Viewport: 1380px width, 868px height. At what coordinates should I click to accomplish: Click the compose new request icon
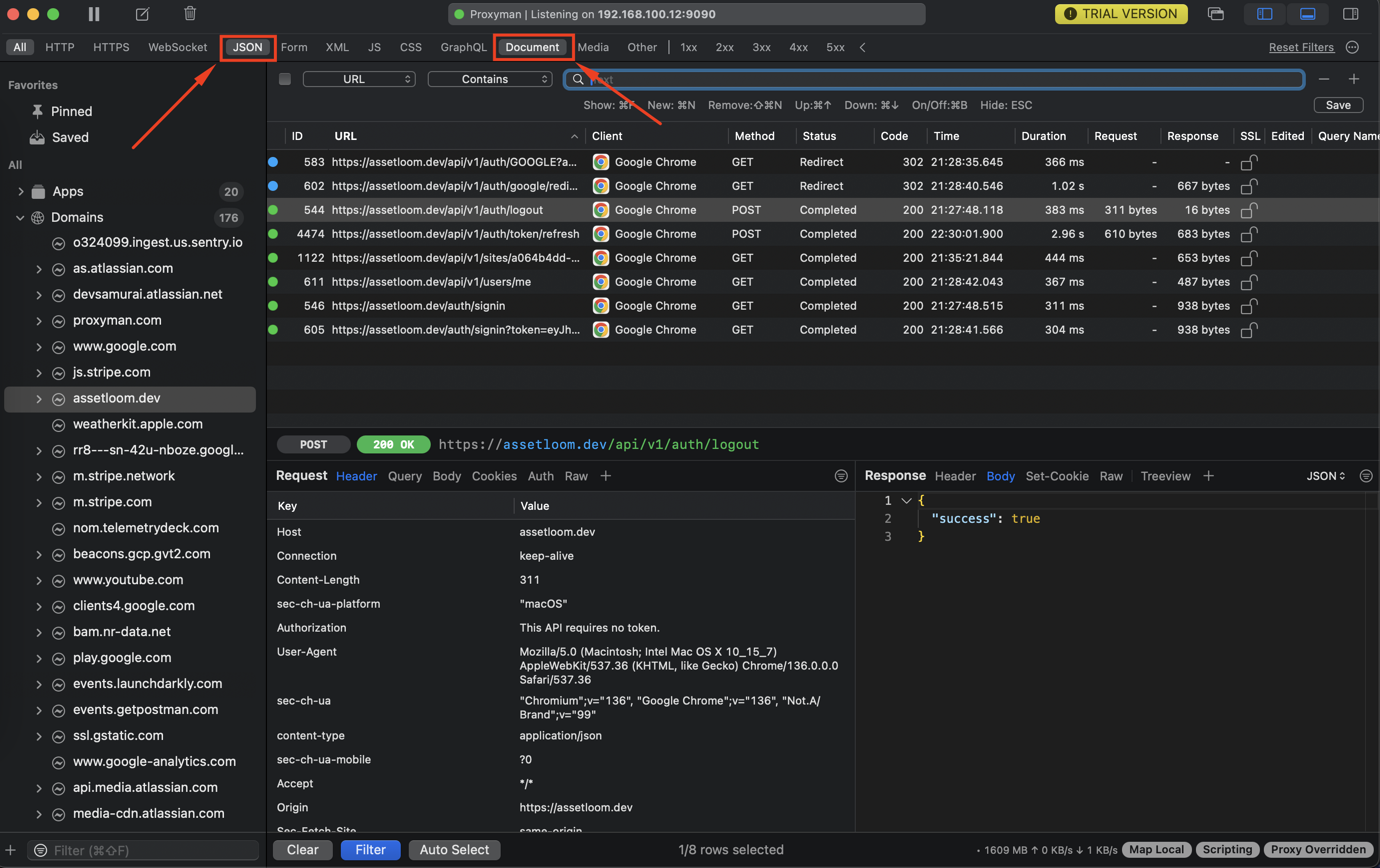[143, 14]
